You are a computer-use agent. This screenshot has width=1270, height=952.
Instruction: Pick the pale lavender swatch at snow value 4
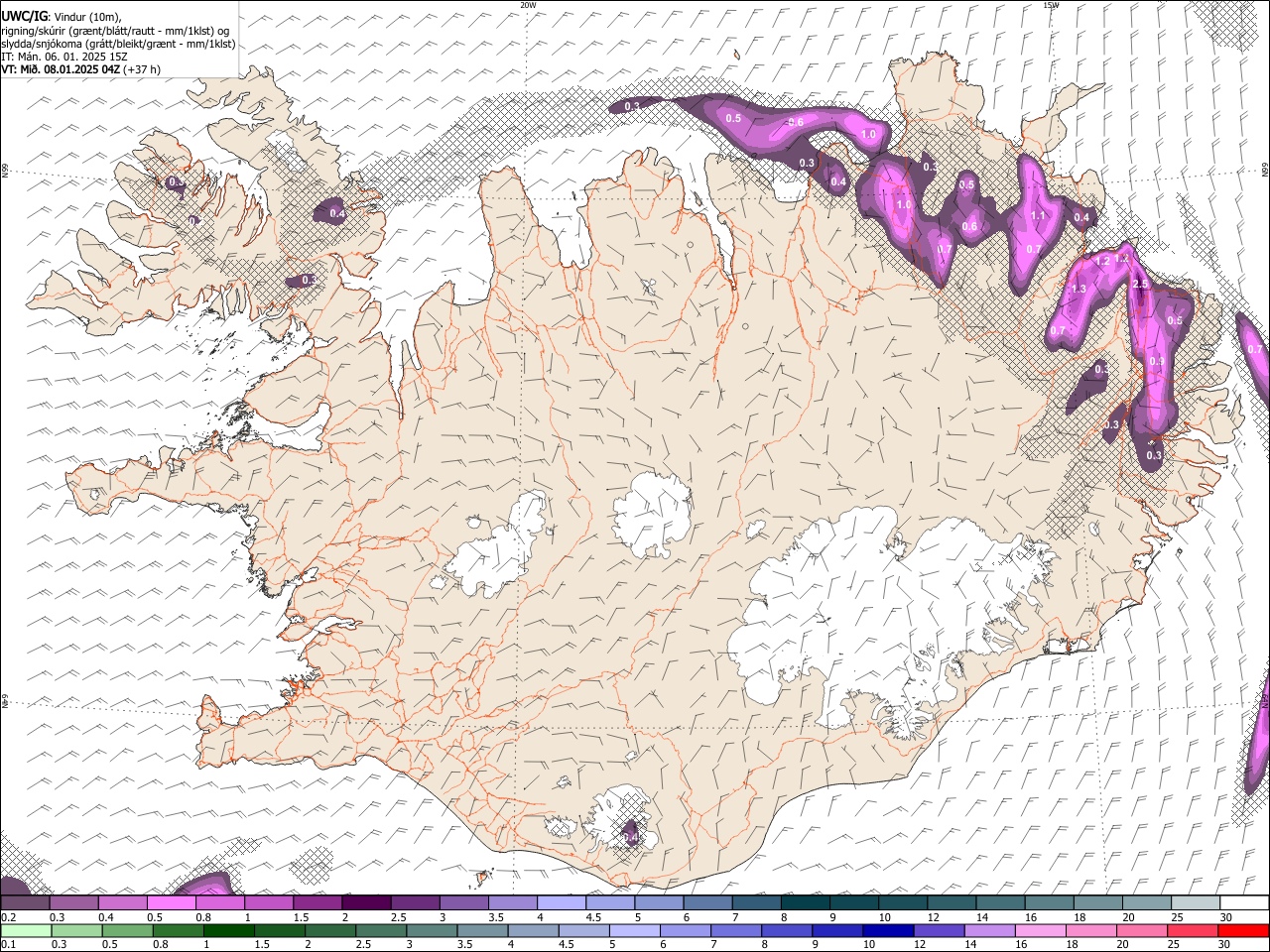coord(563,902)
